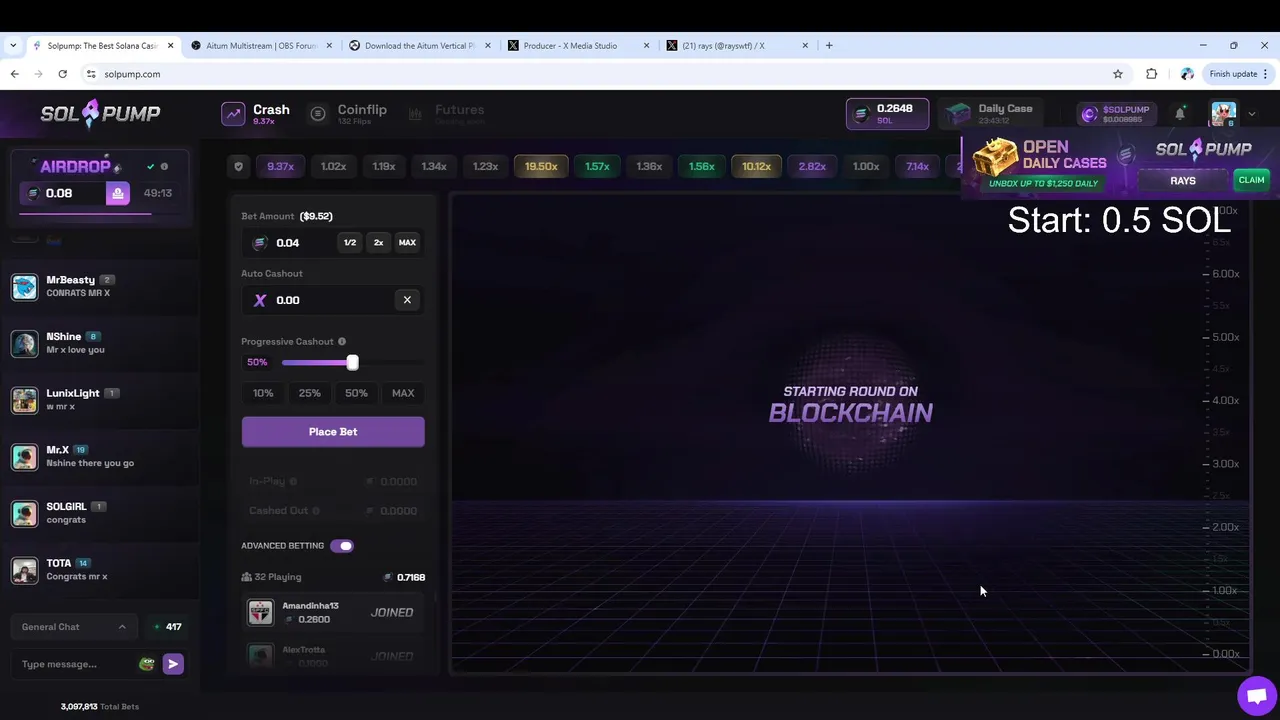Click the user profile avatar
The image size is (1280, 720).
tap(1223, 114)
